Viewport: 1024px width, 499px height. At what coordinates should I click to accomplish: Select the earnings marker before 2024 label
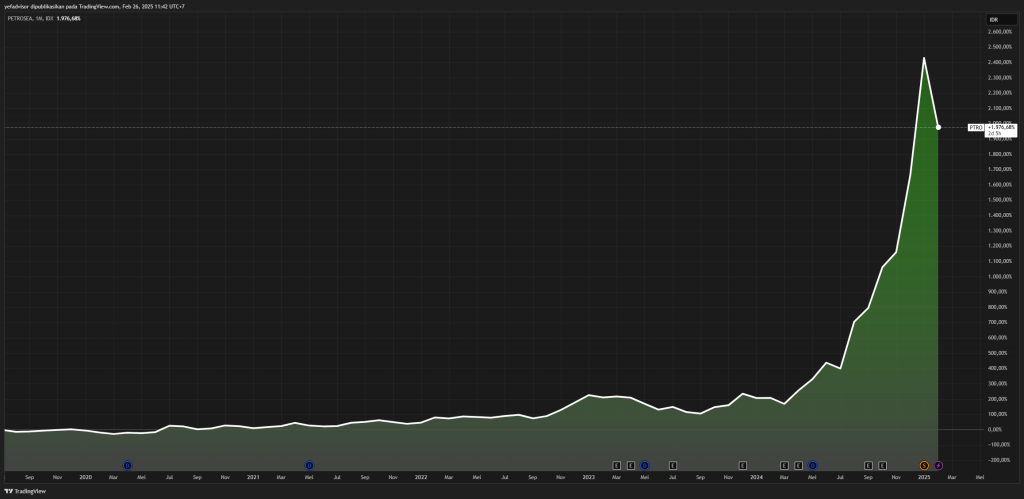tap(743, 465)
